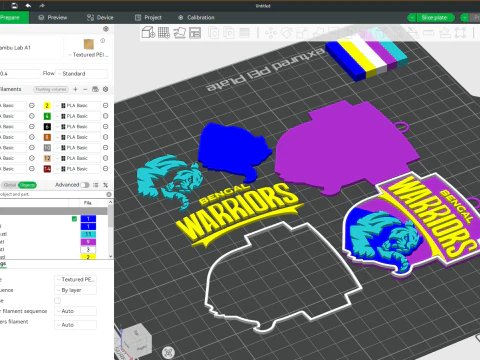Click the printer settings gear icon at panel top
Screen dimensions: 480x360
point(106,29)
